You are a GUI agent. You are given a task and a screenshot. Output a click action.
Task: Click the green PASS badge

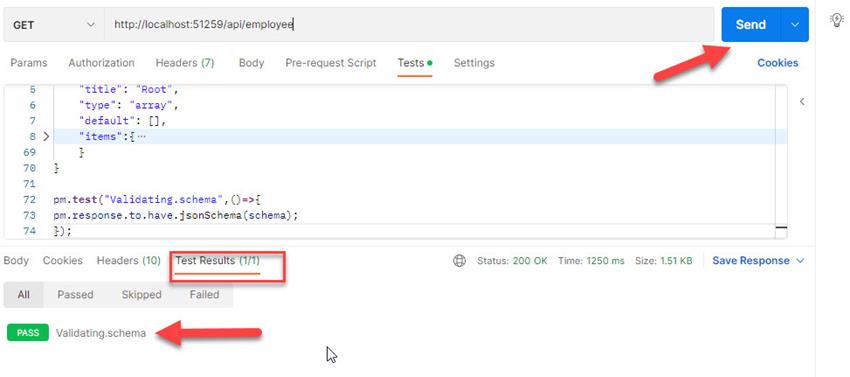[x=28, y=333]
